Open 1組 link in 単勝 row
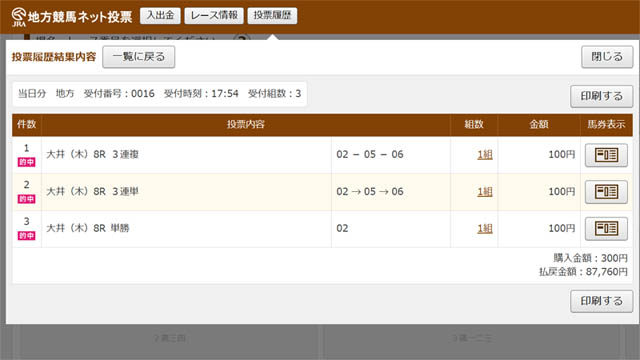 (x=485, y=228)
